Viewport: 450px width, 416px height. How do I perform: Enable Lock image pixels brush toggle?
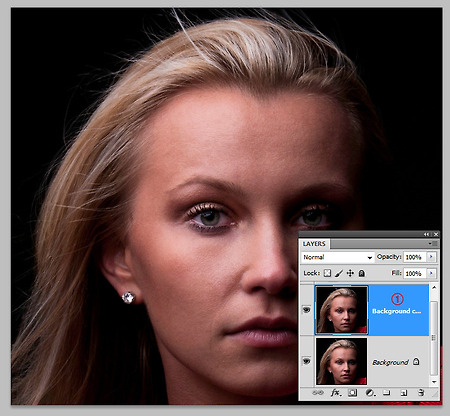pos(339,273)
